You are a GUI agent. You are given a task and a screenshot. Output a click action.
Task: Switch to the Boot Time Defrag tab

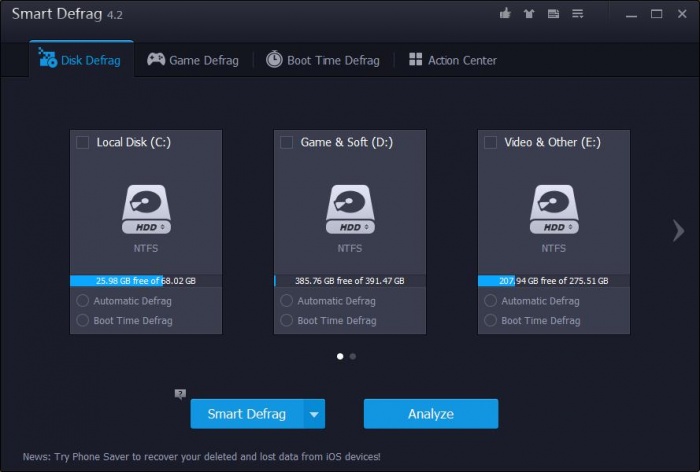coord(323,60)
